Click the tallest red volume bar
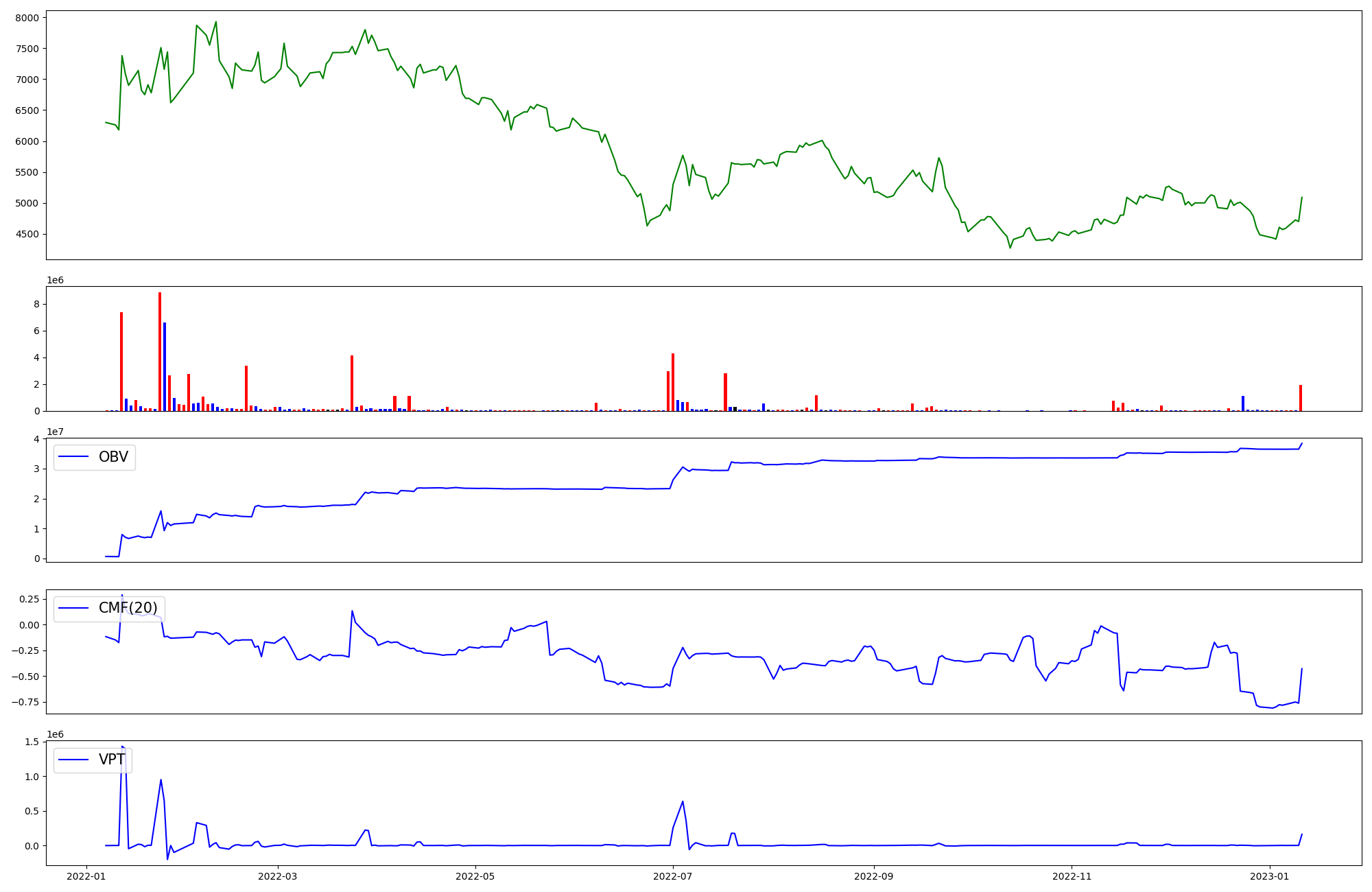Viewport: 1372px width, 892px height. click(160, 351)
